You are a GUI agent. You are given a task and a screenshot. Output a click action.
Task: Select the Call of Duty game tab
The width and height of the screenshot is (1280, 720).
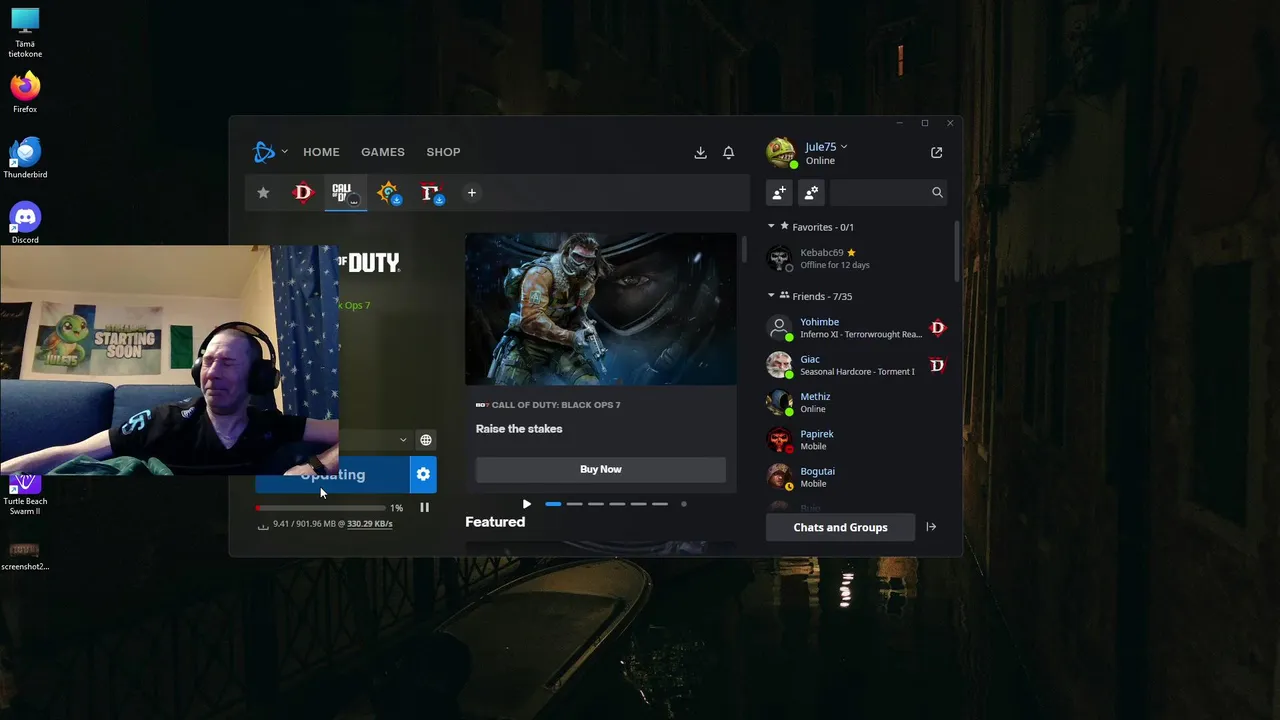point(345,193)
